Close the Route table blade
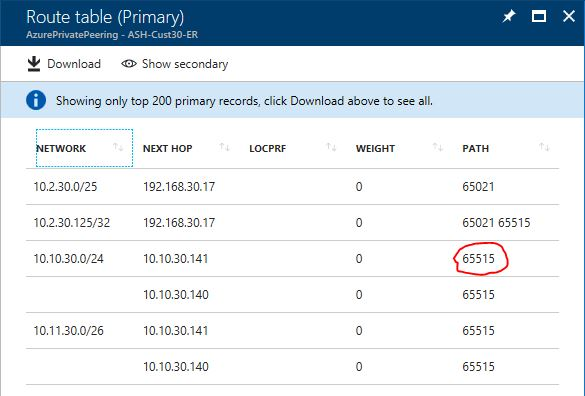585x396 pixels. coord(569,16)
